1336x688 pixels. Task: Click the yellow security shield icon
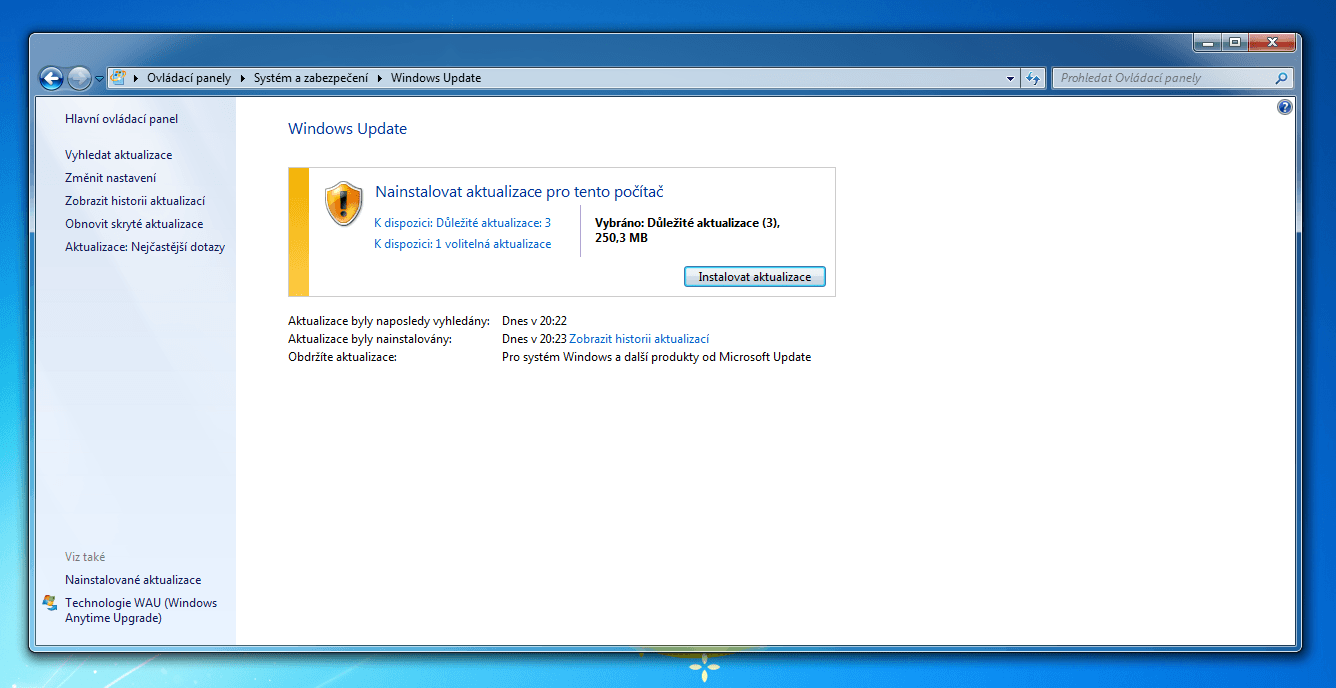tap(344, 203)
